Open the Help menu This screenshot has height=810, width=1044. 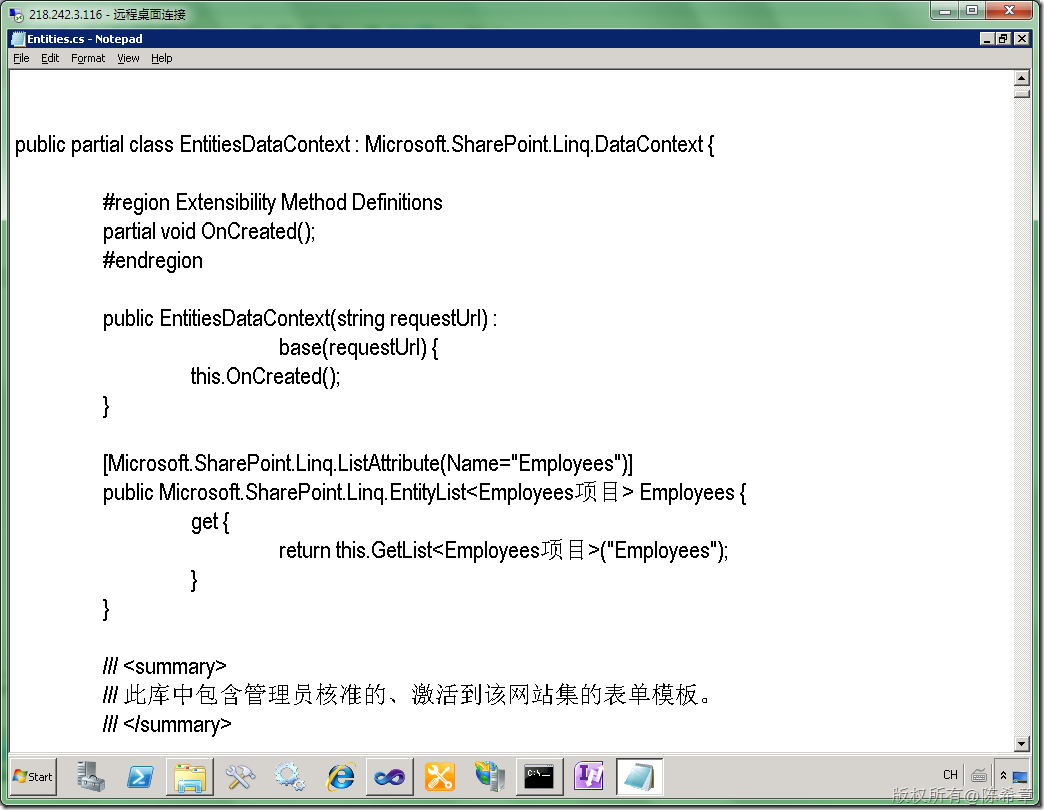pyautogui.click(x=162, y=58)
